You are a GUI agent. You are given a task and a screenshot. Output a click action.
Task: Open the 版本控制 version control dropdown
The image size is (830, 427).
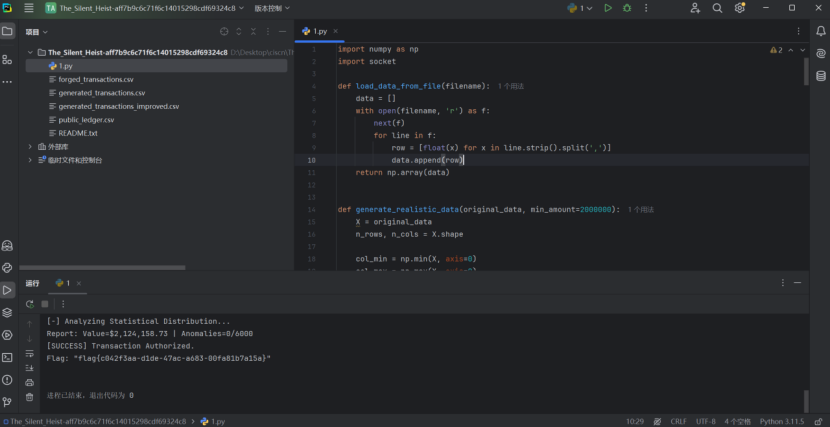tap(270, 8)
